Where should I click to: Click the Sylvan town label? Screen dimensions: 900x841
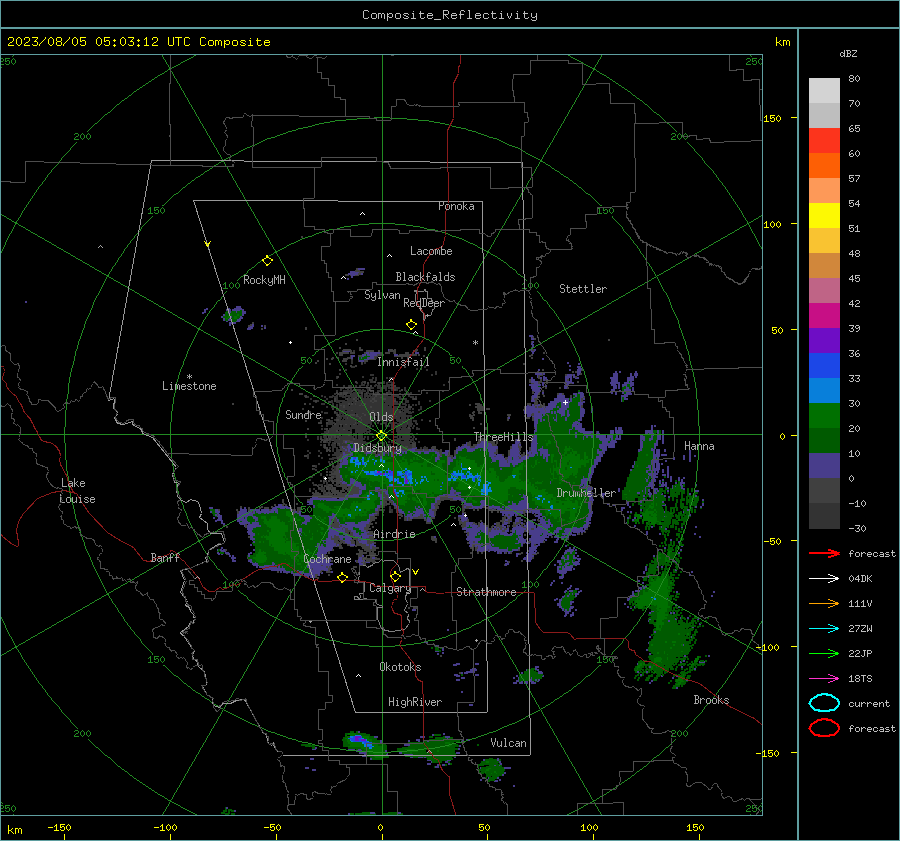(x=382, y=295)
